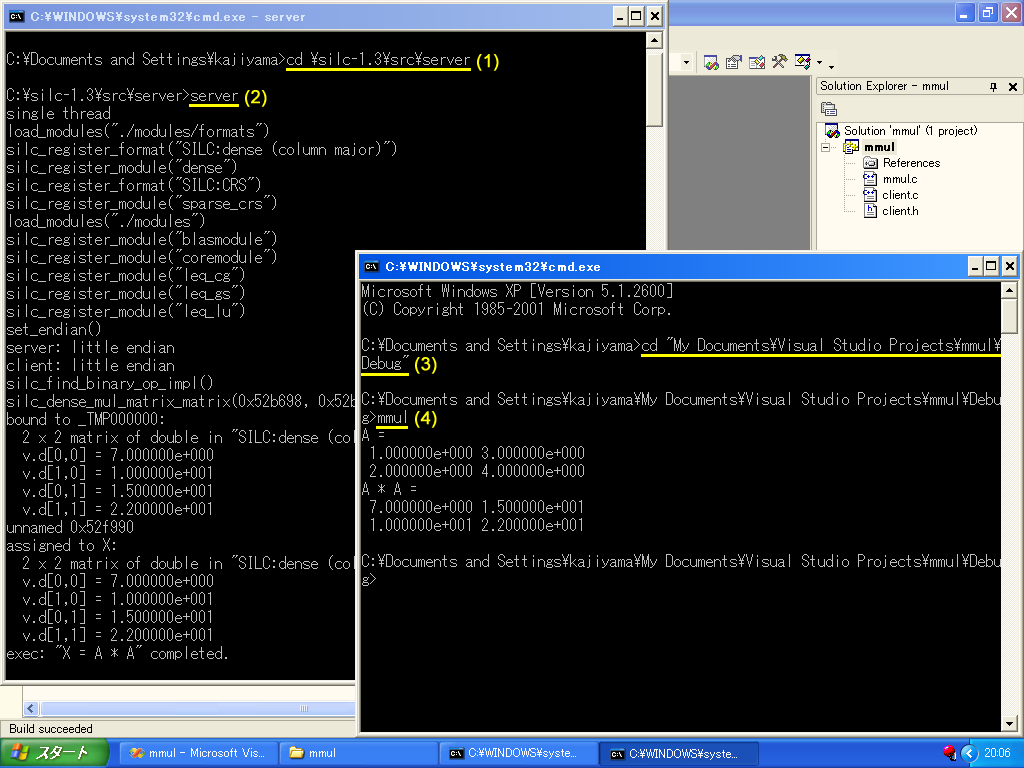Click 'A * A =' line in front cmd
Image resolution: width=1024 pixels, height=768 pixels.
tap(389, 488)
